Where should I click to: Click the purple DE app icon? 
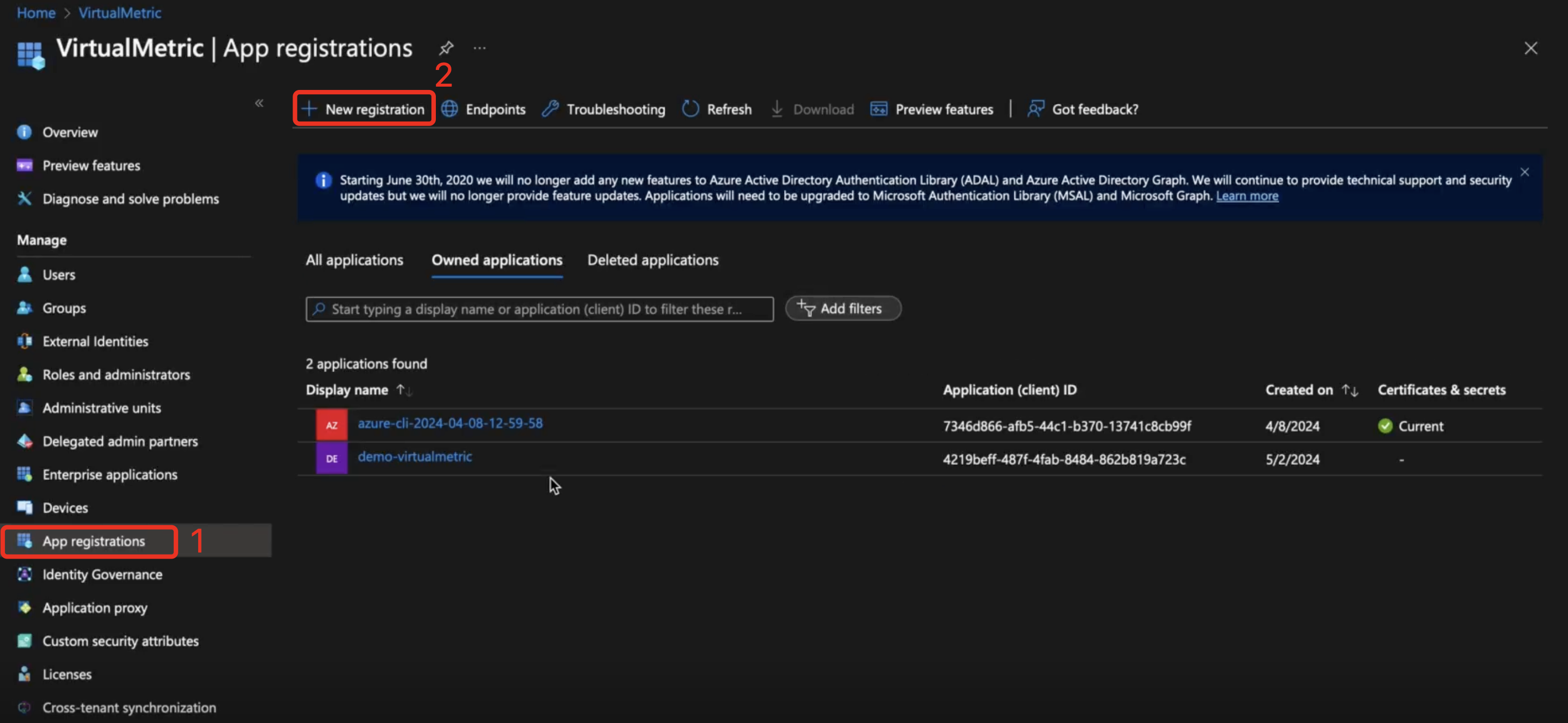tap(331, 458)
